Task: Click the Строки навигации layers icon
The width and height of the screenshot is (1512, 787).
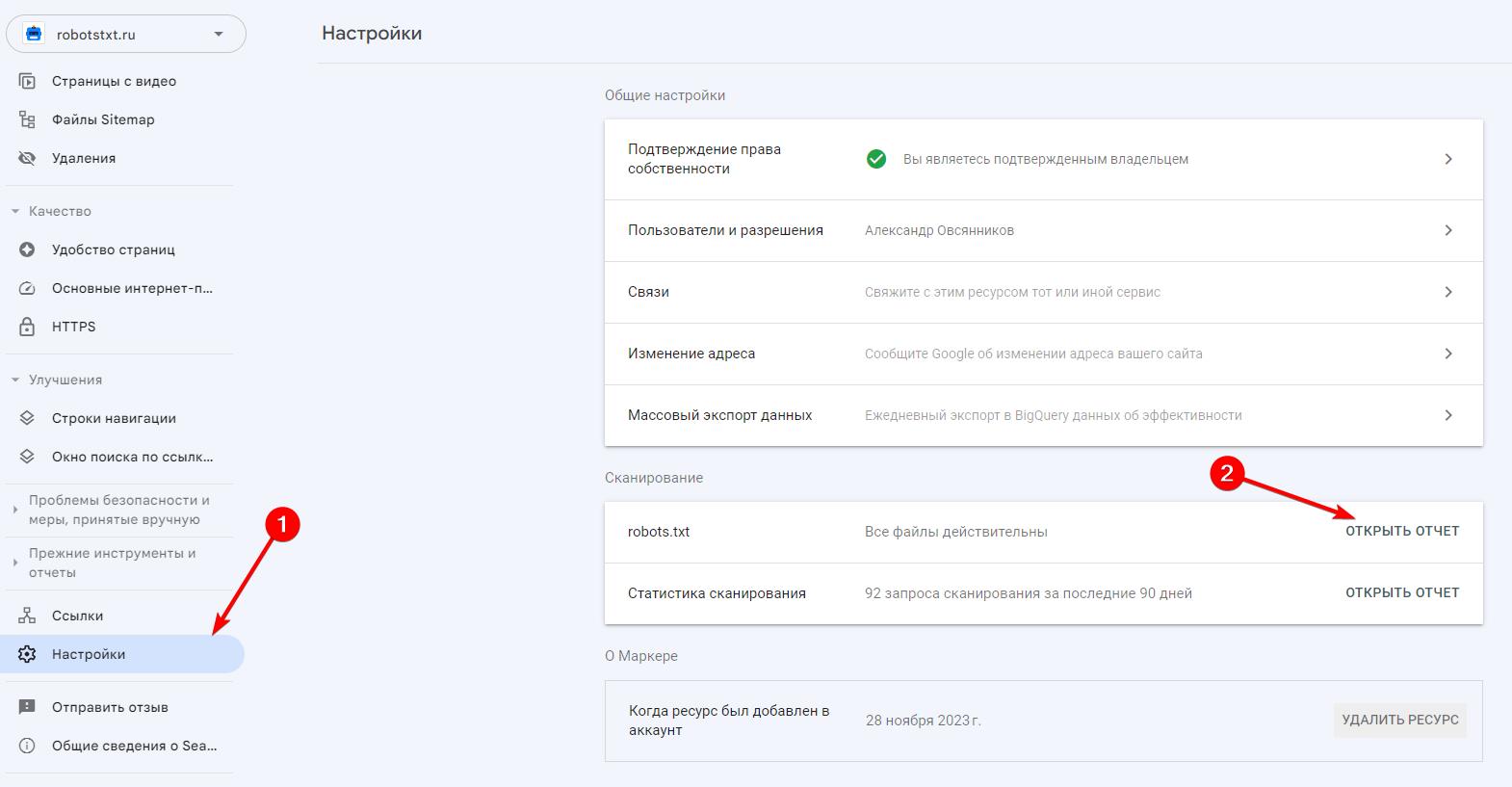Action: tap(27, 418)
